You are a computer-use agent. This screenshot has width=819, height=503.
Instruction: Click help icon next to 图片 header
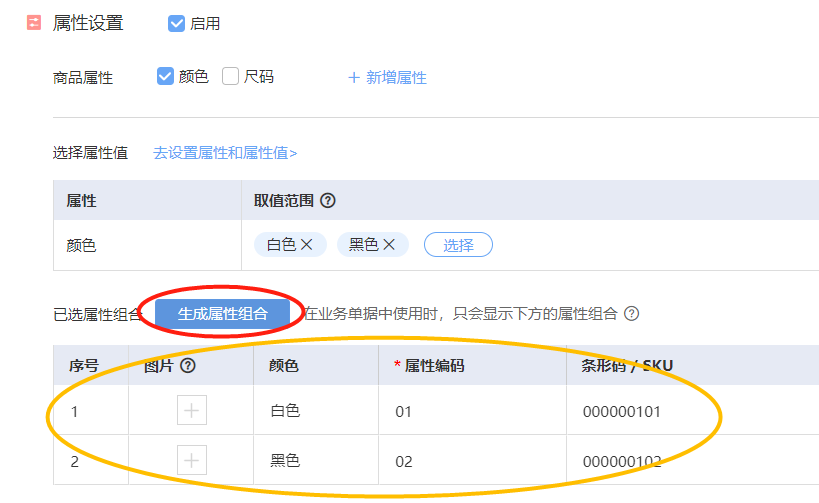click(x=188, y=366)
